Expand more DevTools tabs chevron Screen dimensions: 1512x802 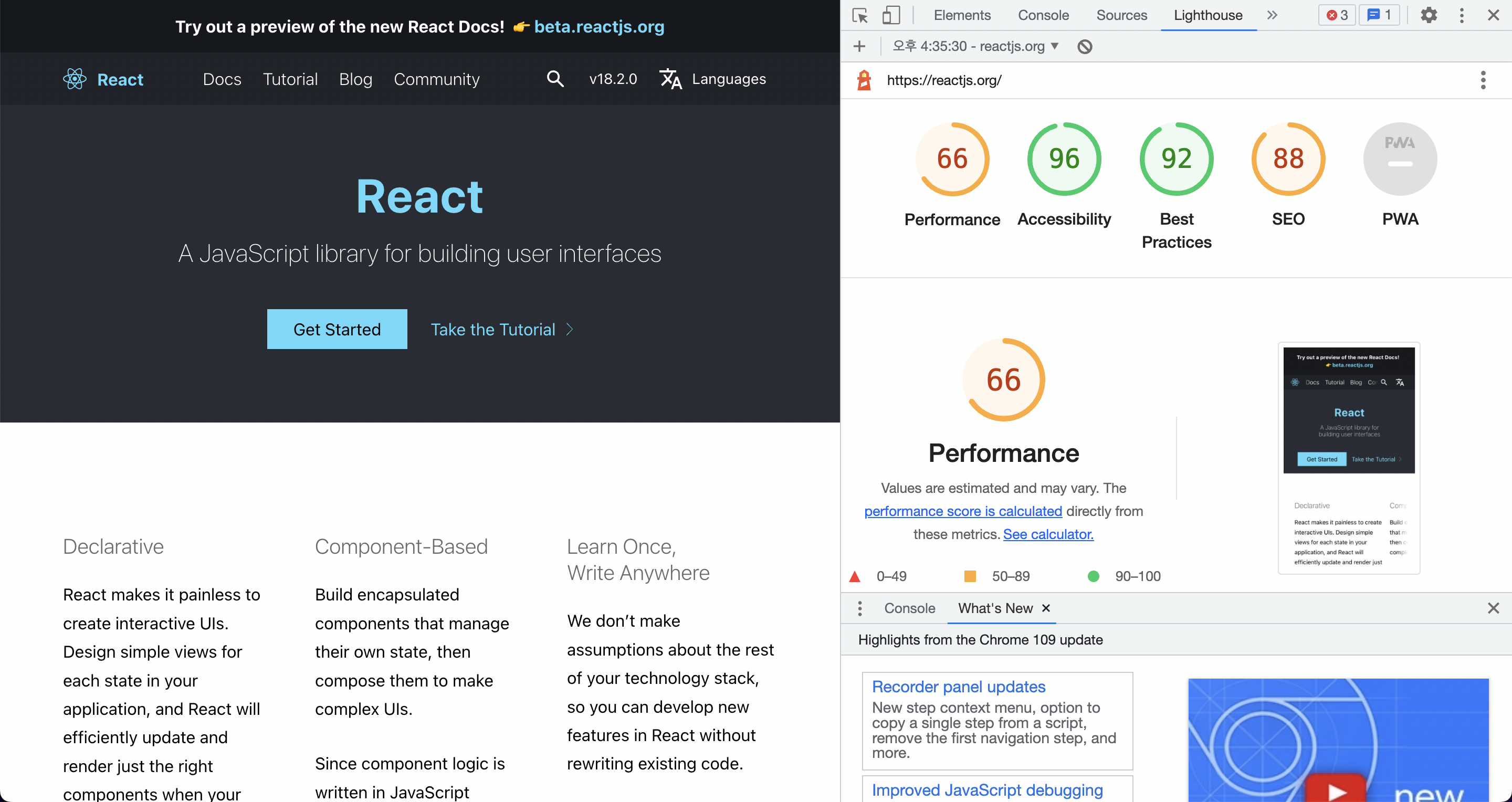point(1272,15)
